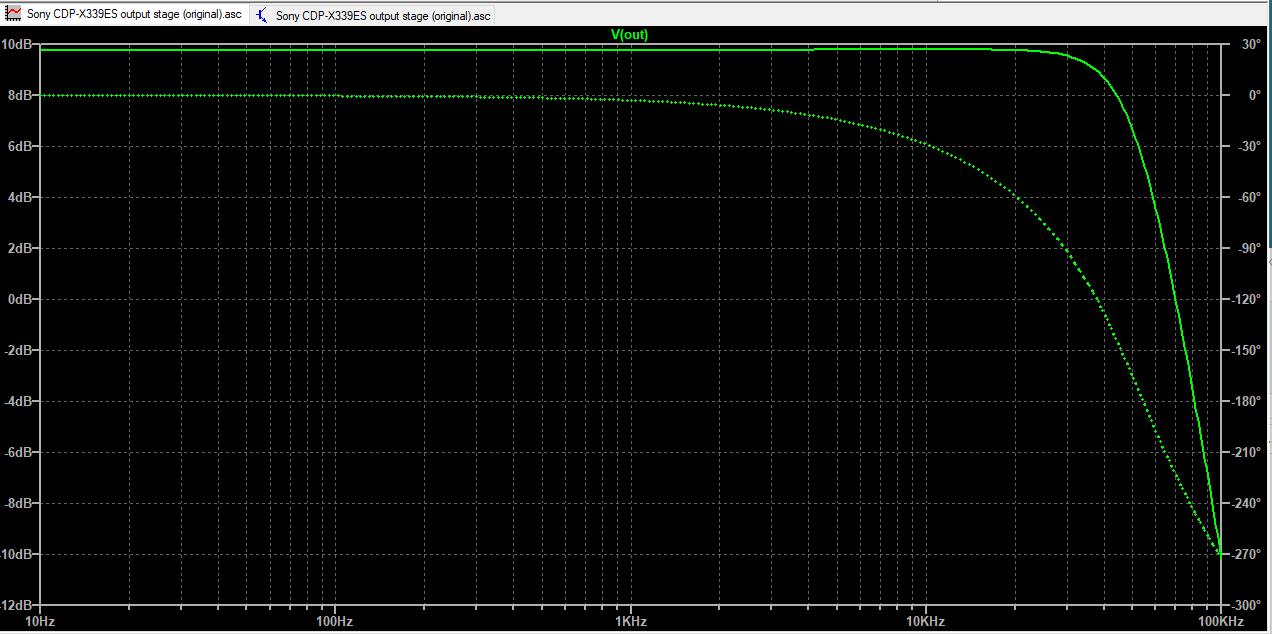1272x634 pixels.
Task: Click the 100KHz frequency axis label
Action: pos(1219,621)
